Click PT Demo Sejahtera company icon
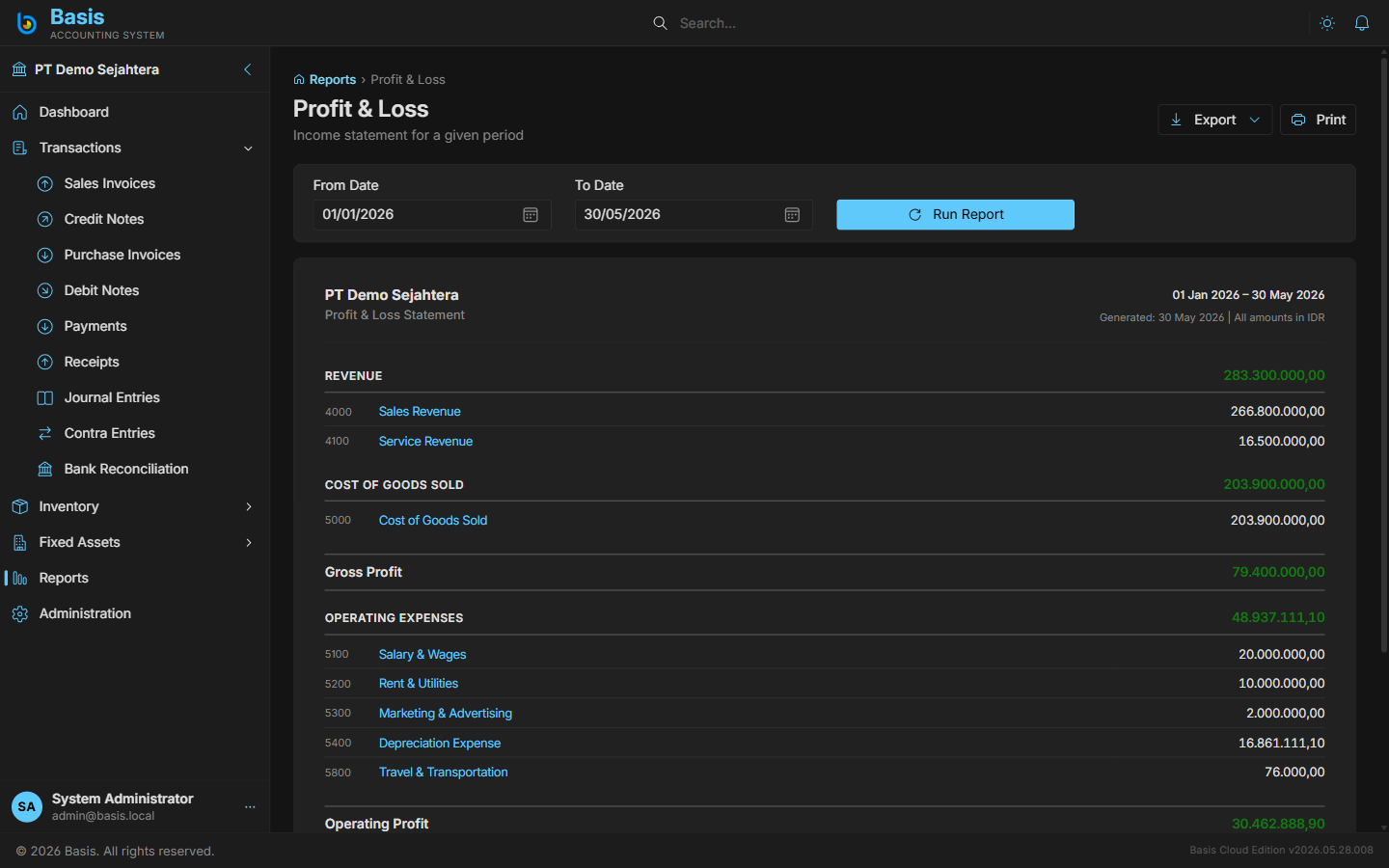The width and height of the screenshot is (1389, 868). (x=19, y=69)
